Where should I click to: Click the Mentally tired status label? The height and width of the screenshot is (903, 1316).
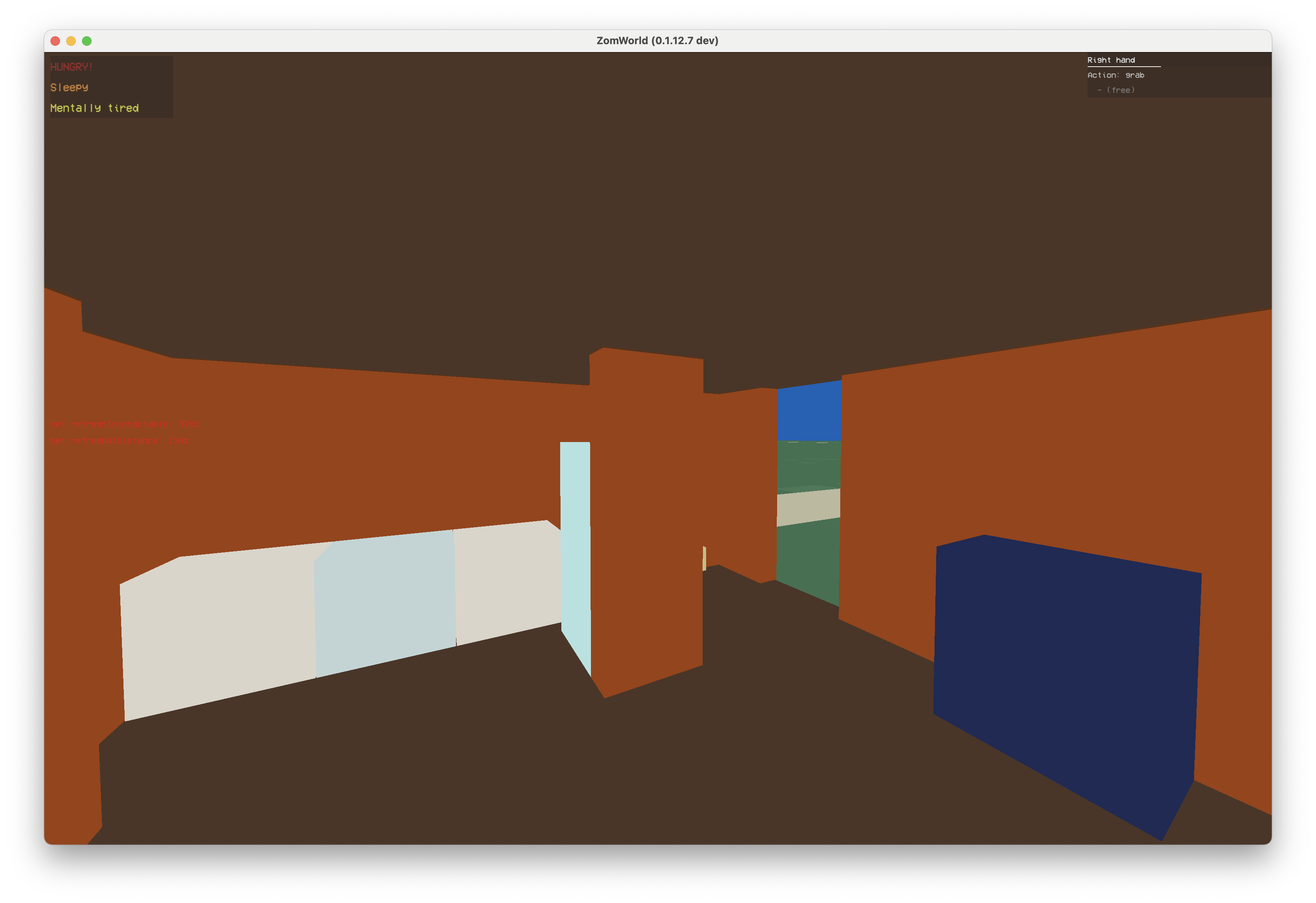(94, 108)
